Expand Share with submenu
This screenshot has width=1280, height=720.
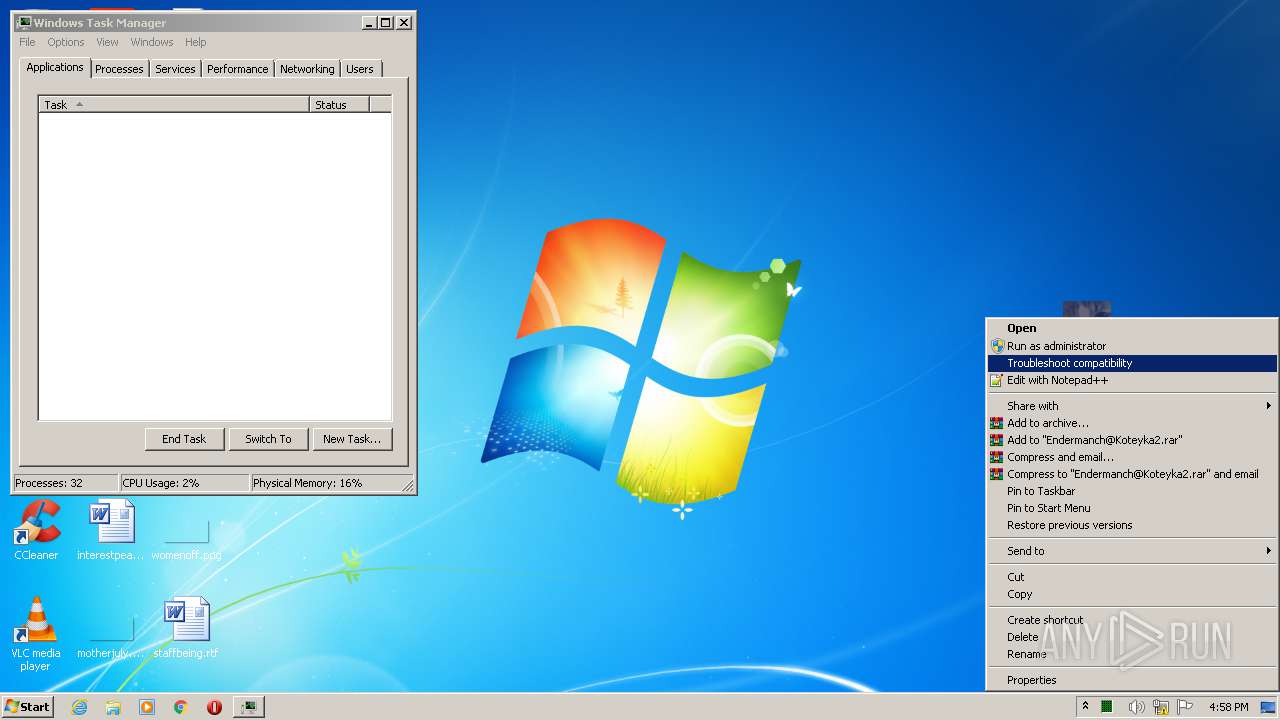tap(1132, 406)
